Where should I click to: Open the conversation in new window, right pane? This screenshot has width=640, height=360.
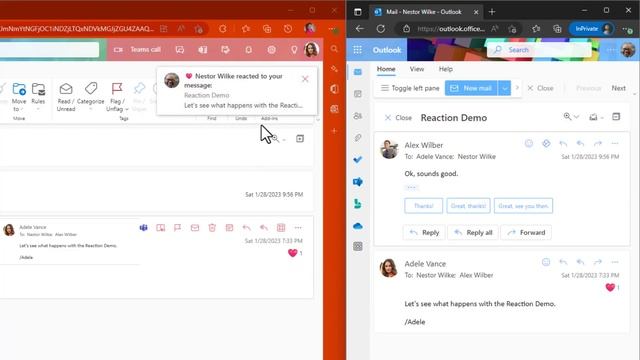pyautogui.click(x=616, y=117)
